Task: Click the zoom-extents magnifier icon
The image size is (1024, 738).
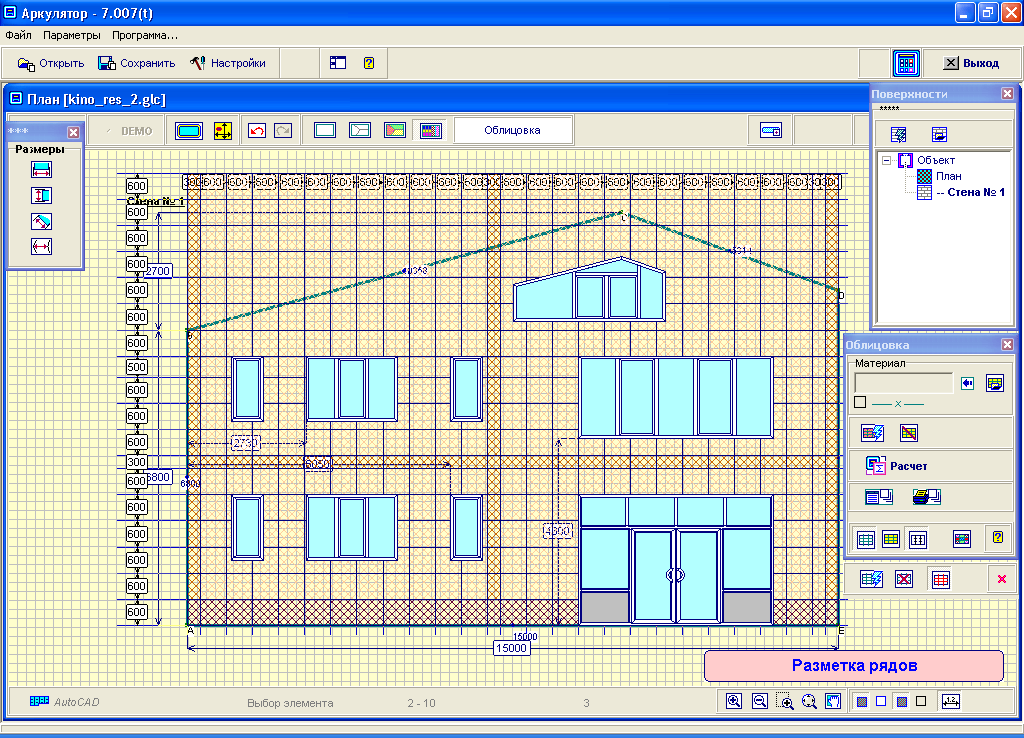Action: click(x=809, y=702)
